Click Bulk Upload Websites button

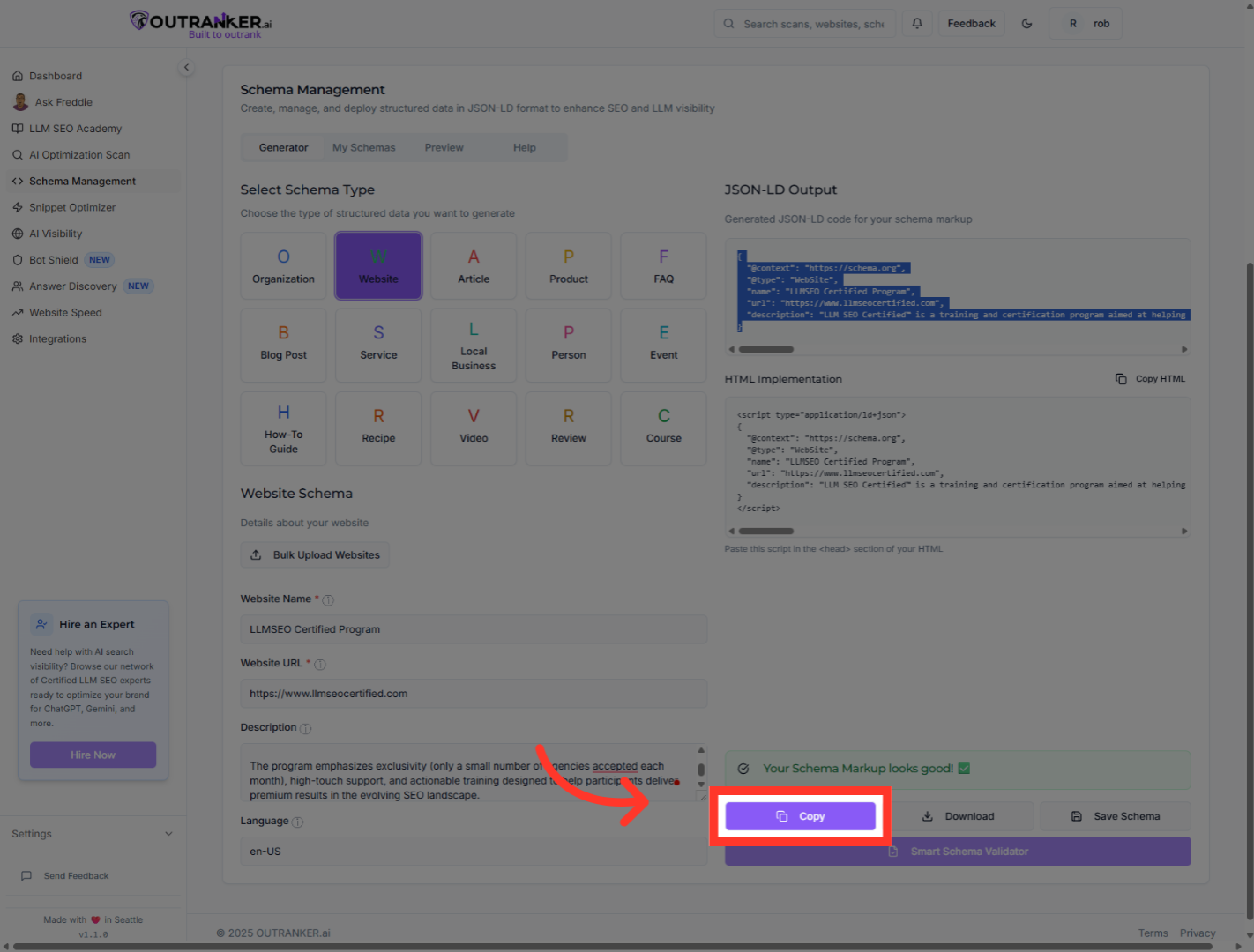pos(315,555)
